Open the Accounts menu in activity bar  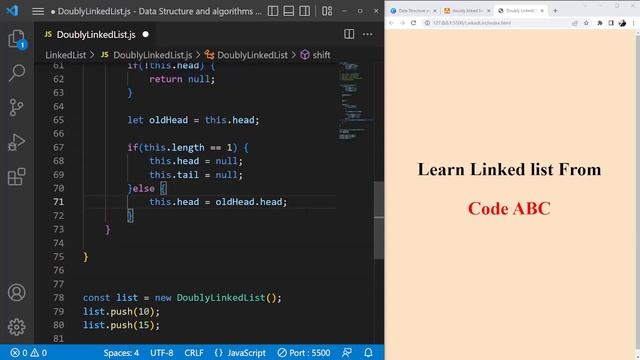(x=16, y=293)
